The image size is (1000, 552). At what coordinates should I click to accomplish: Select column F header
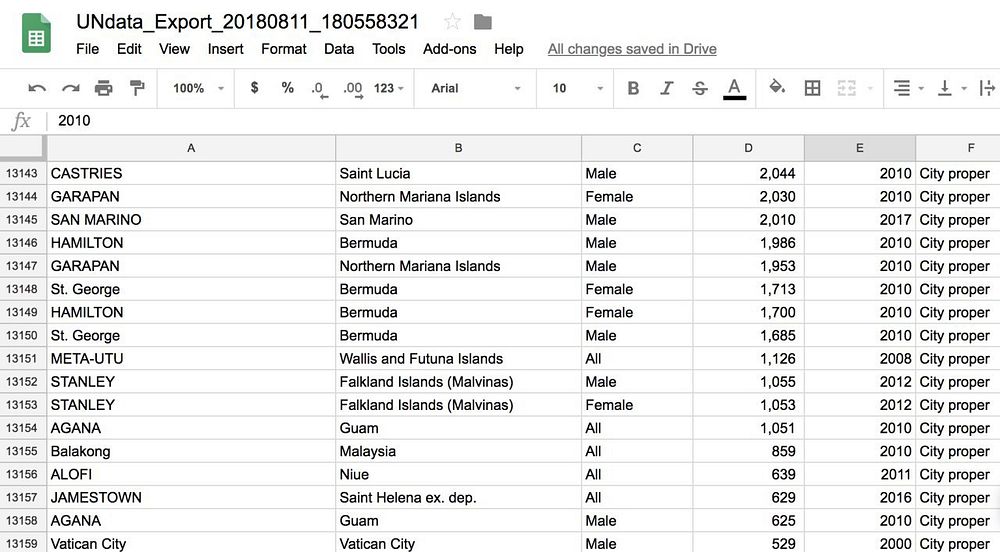coord(958,148)
